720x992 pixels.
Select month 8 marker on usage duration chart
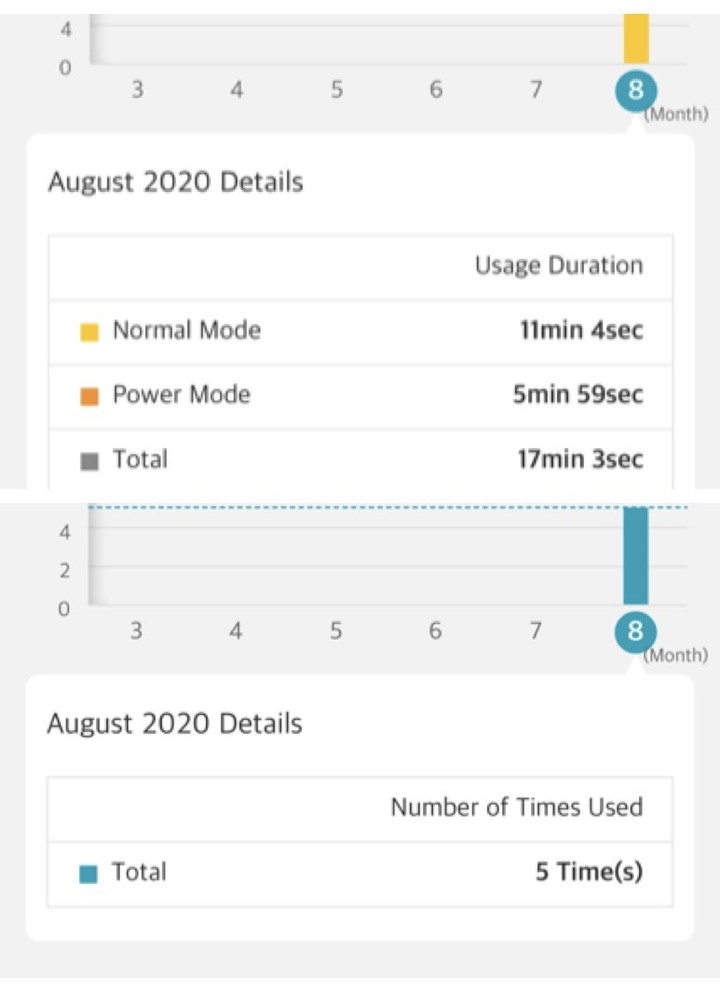636,90
